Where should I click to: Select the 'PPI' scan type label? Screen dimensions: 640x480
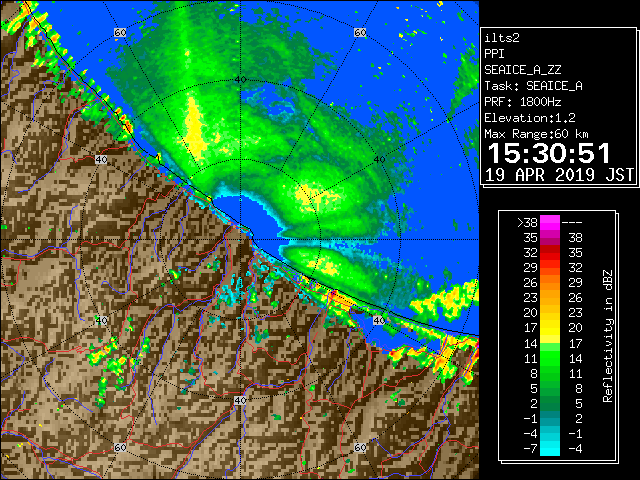(x=494, y=54)
